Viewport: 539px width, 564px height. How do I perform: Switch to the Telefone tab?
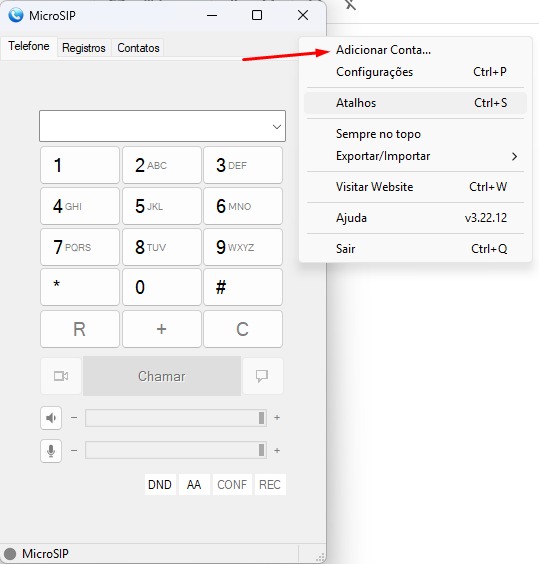[29, 46]
